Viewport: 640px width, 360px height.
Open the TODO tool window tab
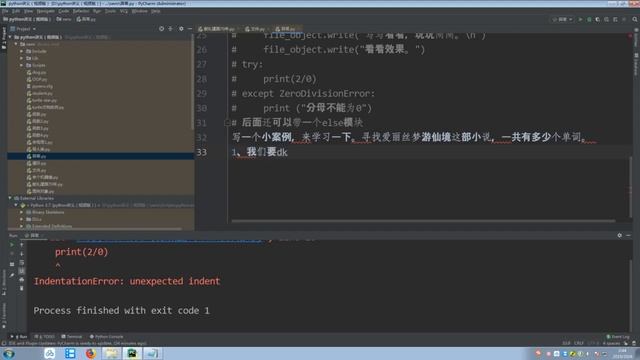[x=45, y=337]
